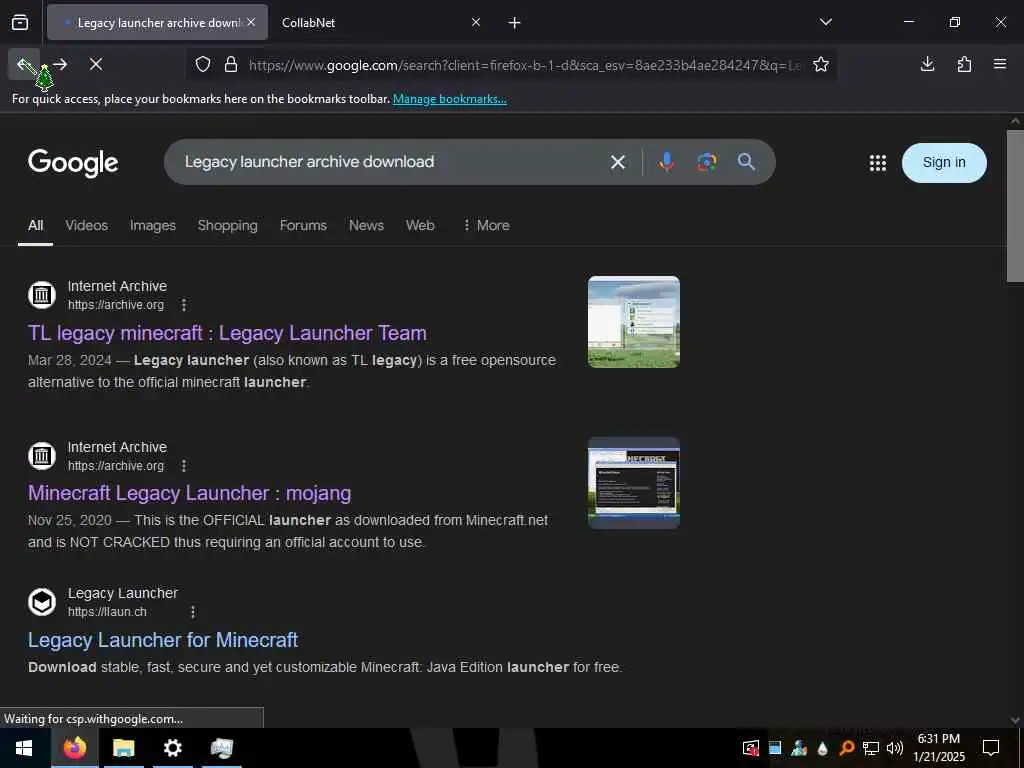
Task: Close the CollabNet tab
Action: 476,22
